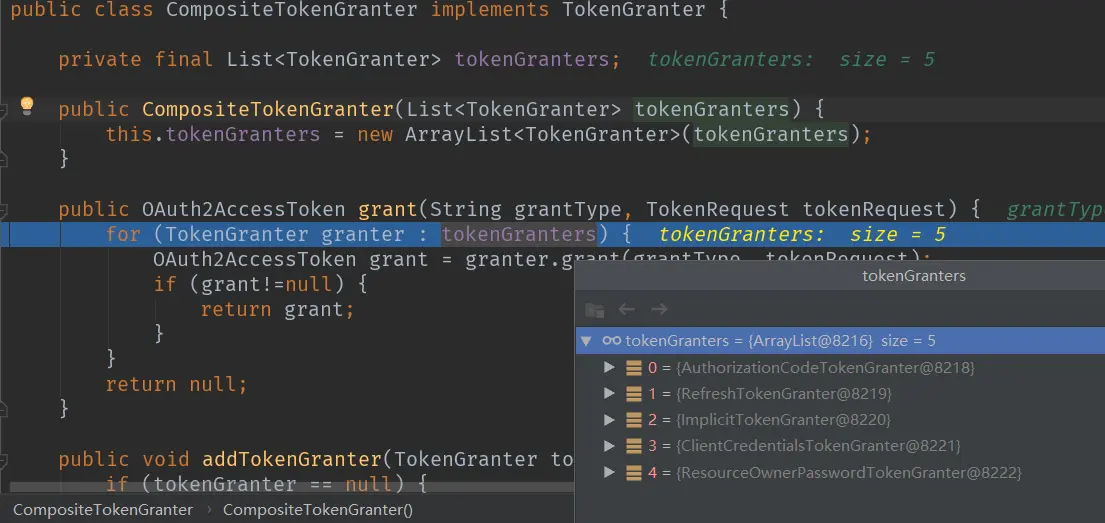The width and height of the screenshot is (1105, 523).
Task: Click the CompositeTokenGranter() constructor breadcrumb
Action: (x=318, y=509)
